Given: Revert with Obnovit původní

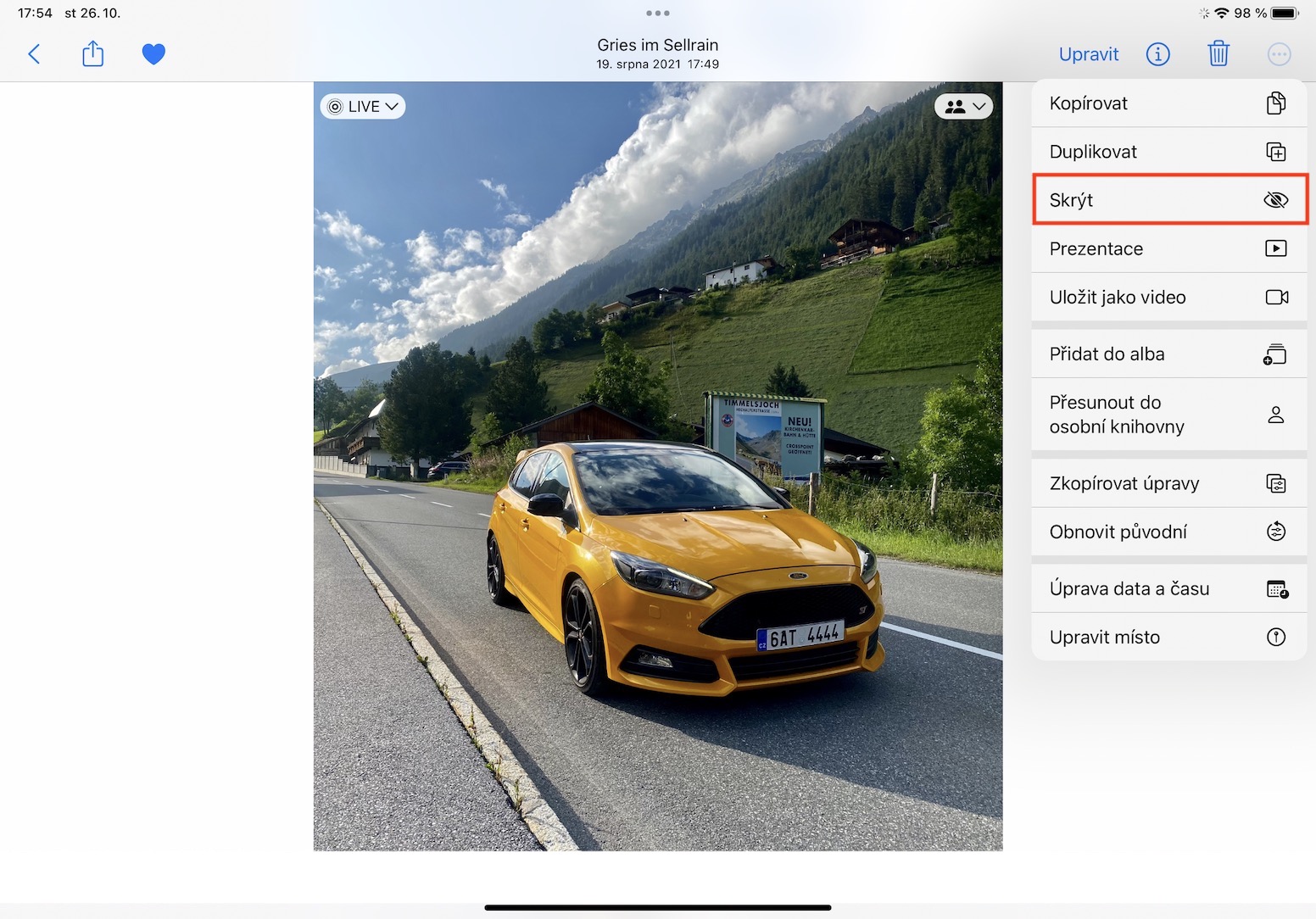Looking at the screenshot, I should coord(1169,532).
